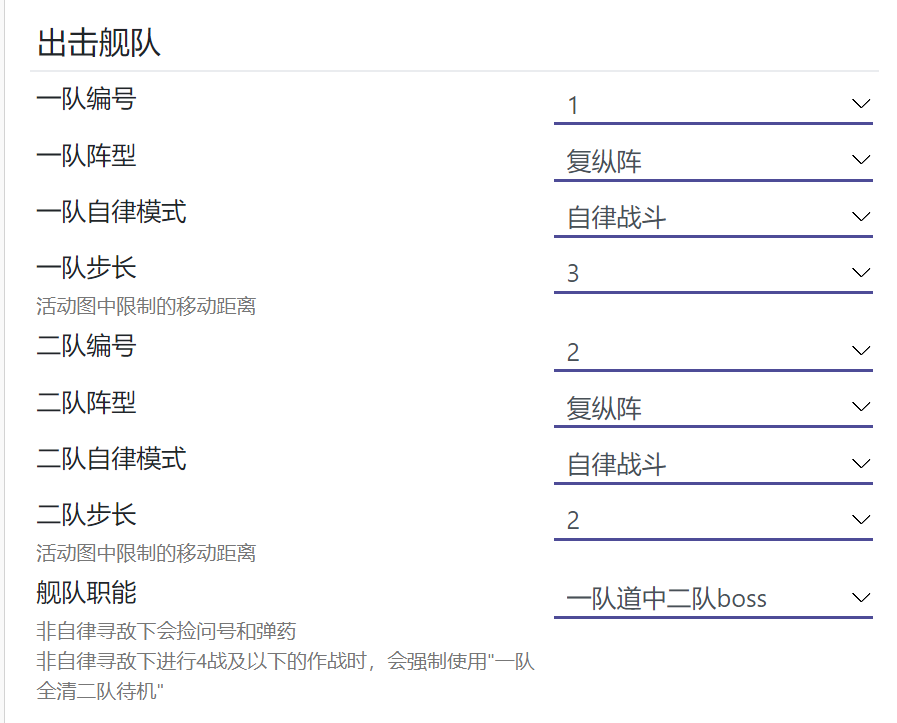Click the 舰队职能 label
Viewport: 897px width, 723px height.
(x=86, y=593)
